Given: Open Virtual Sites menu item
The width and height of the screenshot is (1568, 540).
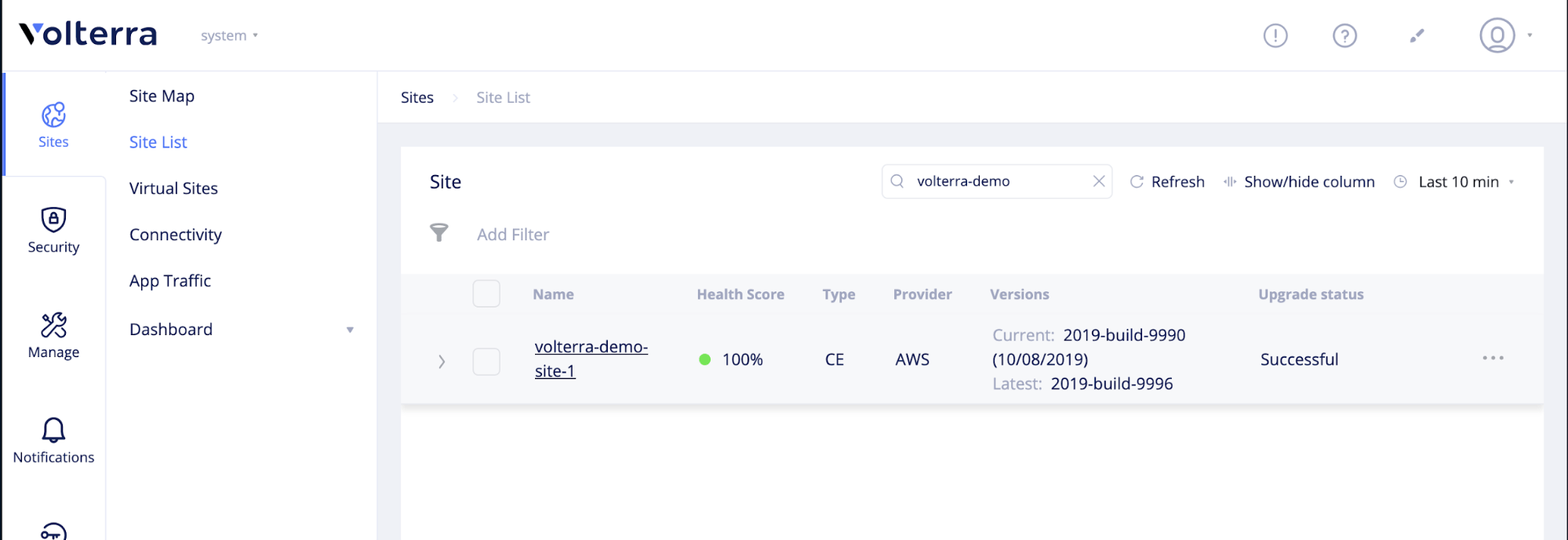Looking at the screenshot, I should (x=173, y=188).
